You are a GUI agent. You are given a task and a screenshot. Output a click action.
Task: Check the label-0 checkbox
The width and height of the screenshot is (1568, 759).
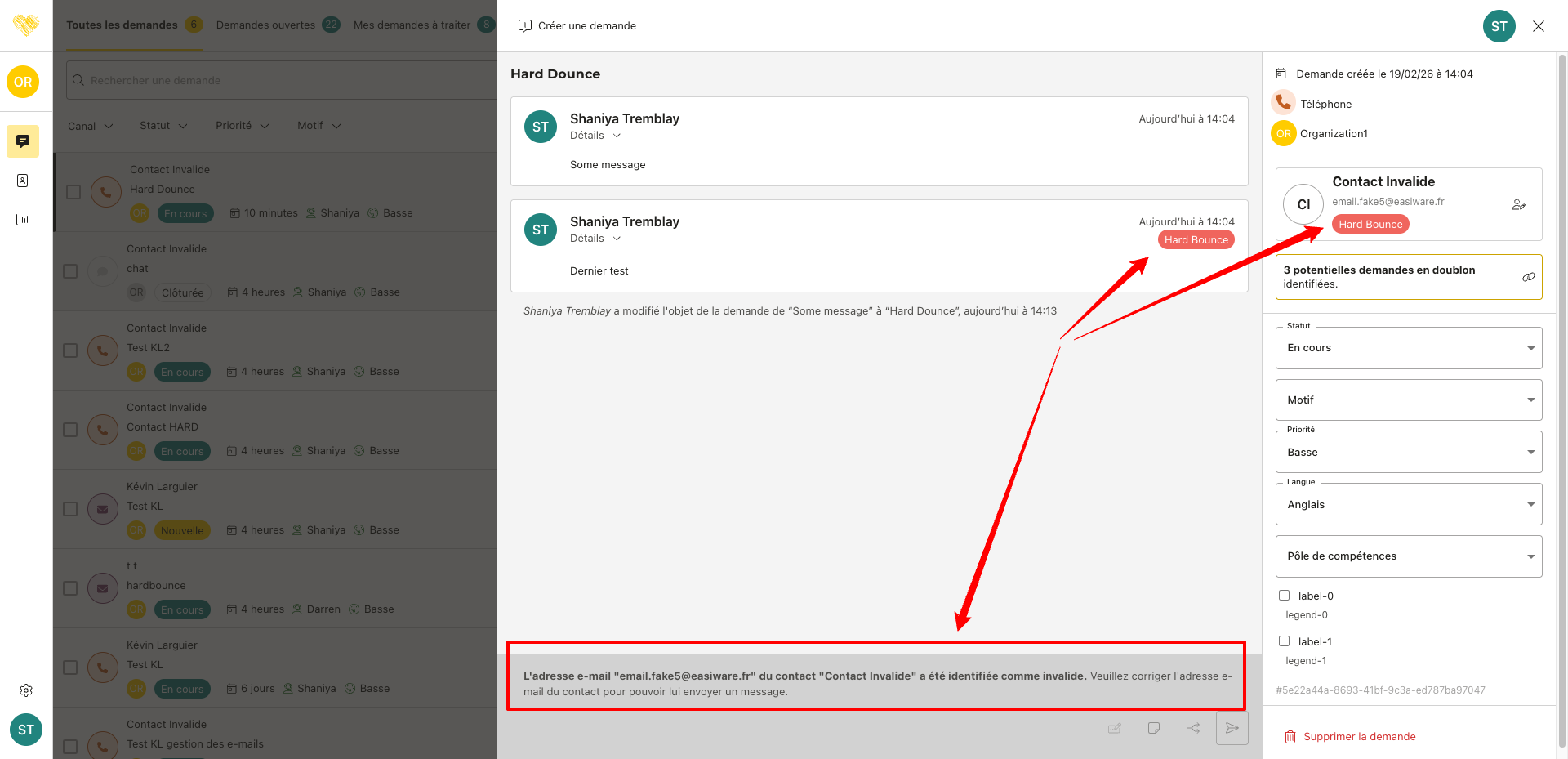pos(1284,596)
